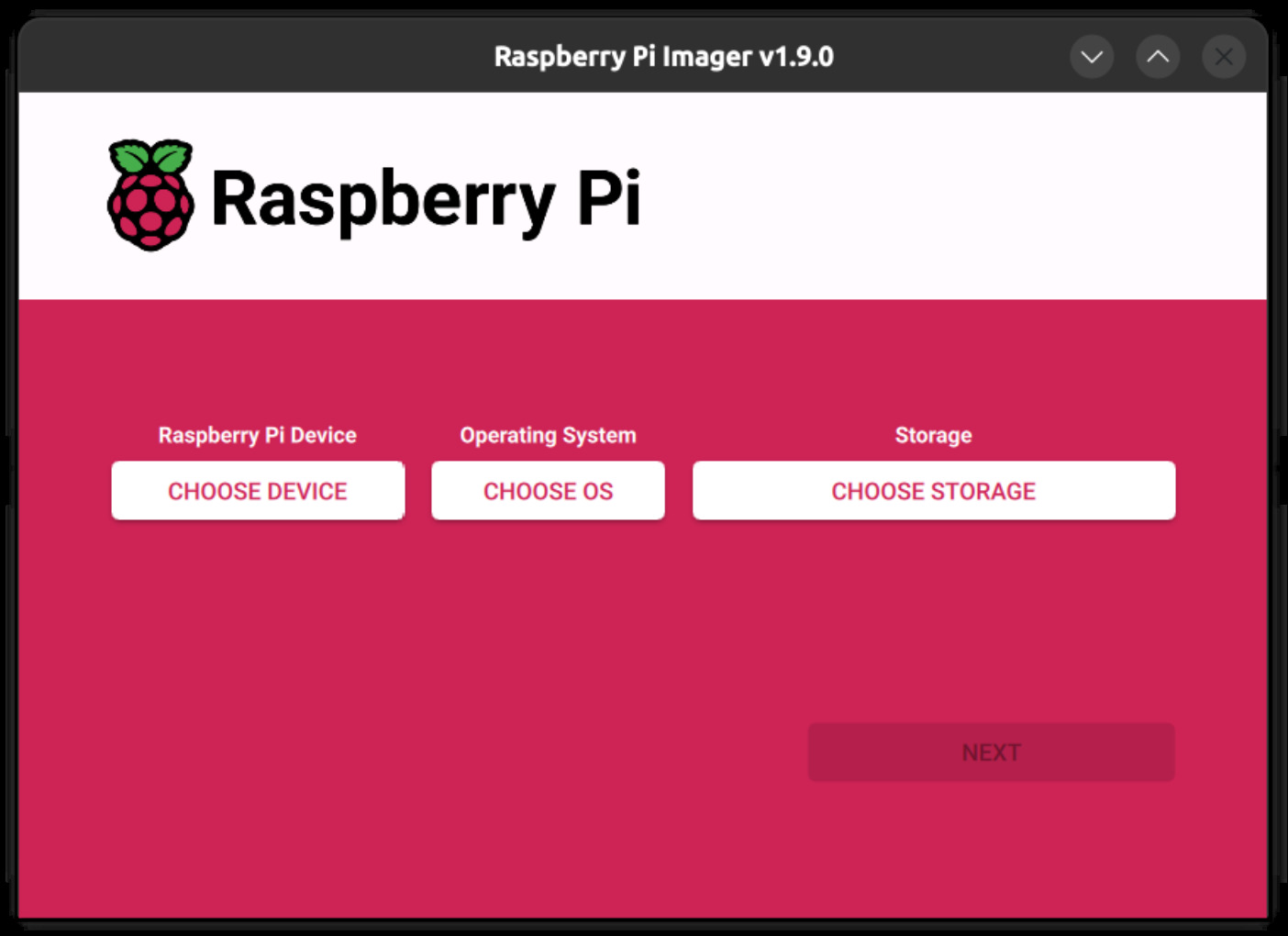Click the 'Raspberry Pi Imager v1.9.0' title text
Screen dimensions: 1288x936
click(663, 57)
